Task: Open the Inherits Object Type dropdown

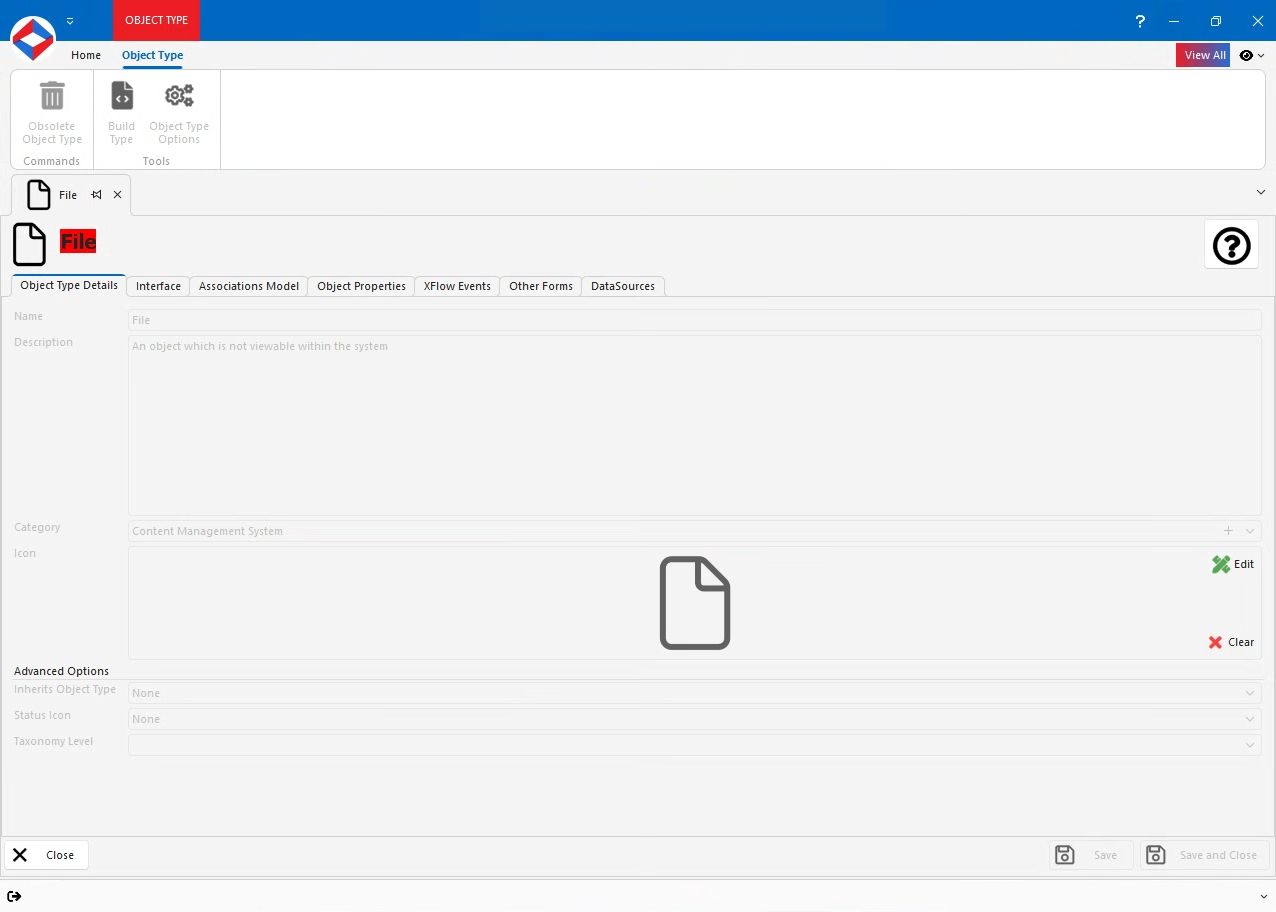Action: (x=1249, y=692)
